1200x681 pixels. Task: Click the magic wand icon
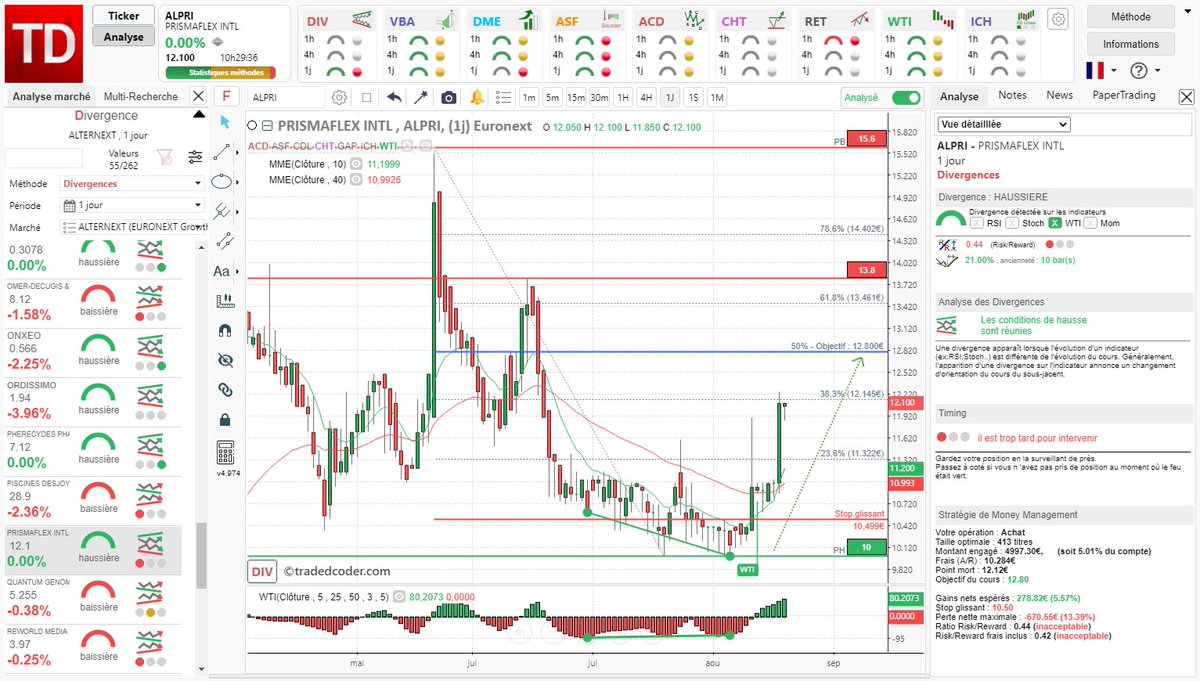pyautogui.click(x=421, y=97)
